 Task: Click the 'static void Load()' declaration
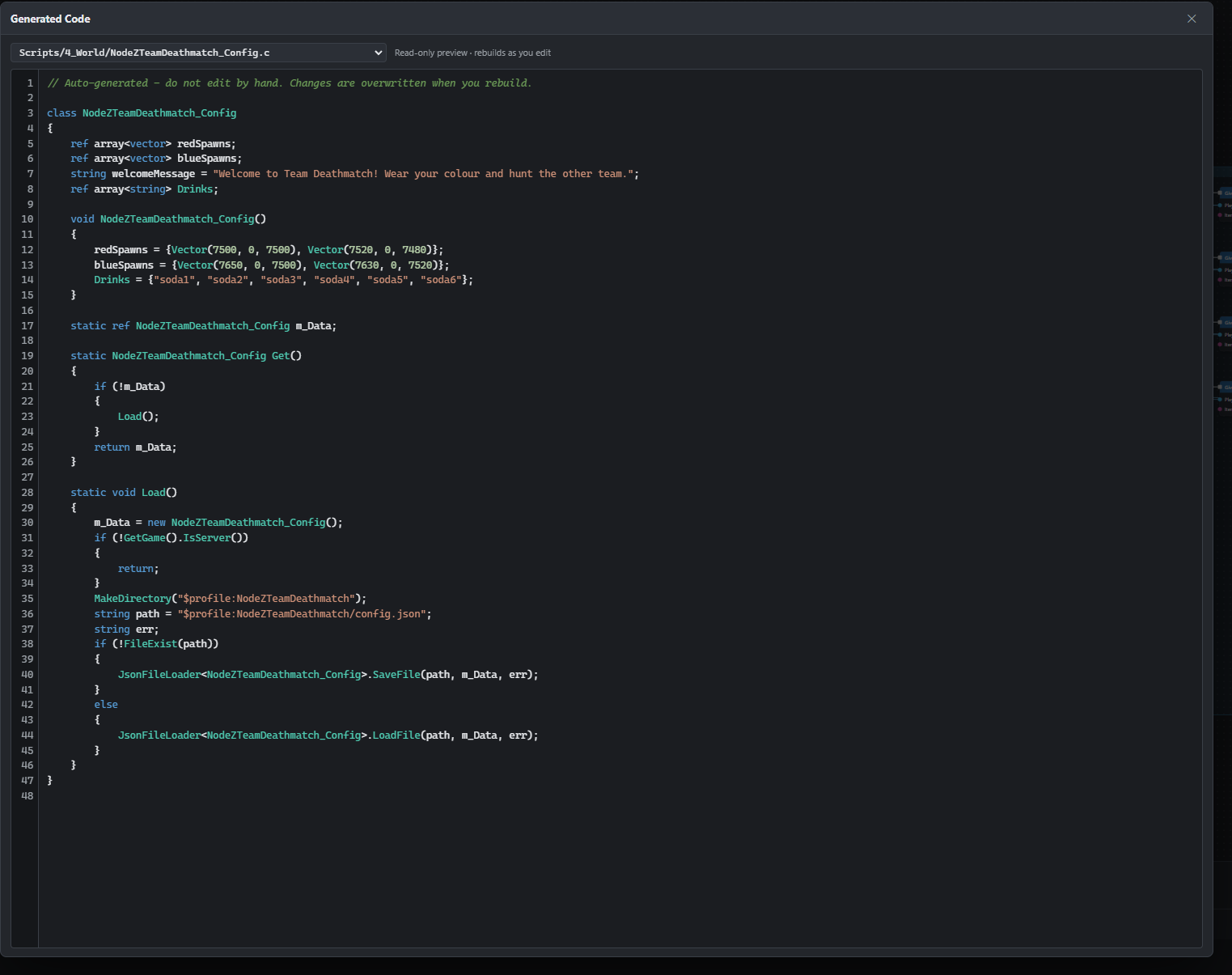point(124,493)
